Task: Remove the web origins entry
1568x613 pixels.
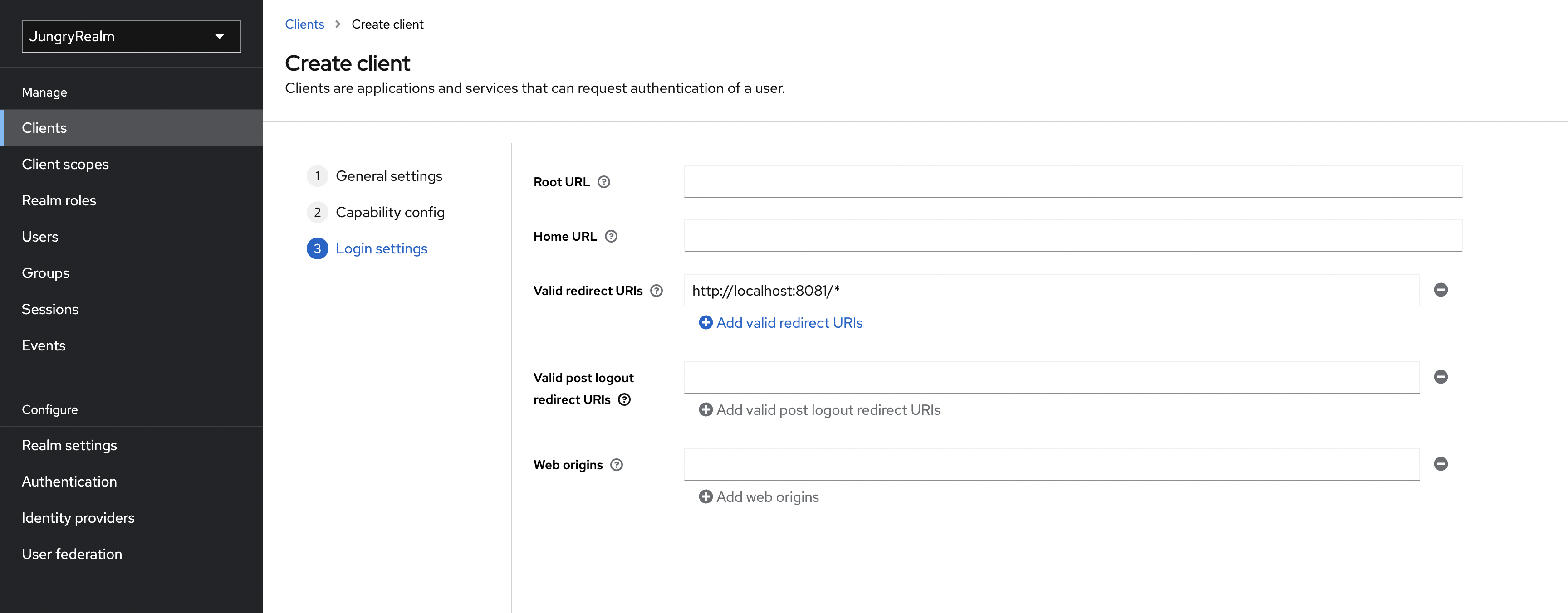Action: pyautogui.click(x=1440, y=464)
